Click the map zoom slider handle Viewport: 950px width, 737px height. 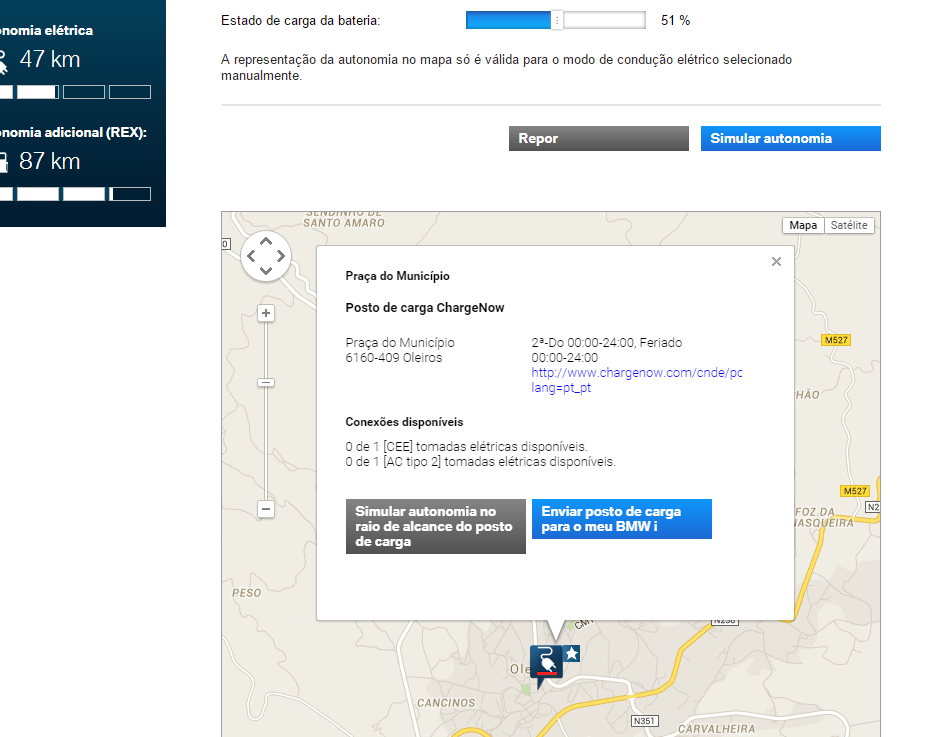click(266, 383)
